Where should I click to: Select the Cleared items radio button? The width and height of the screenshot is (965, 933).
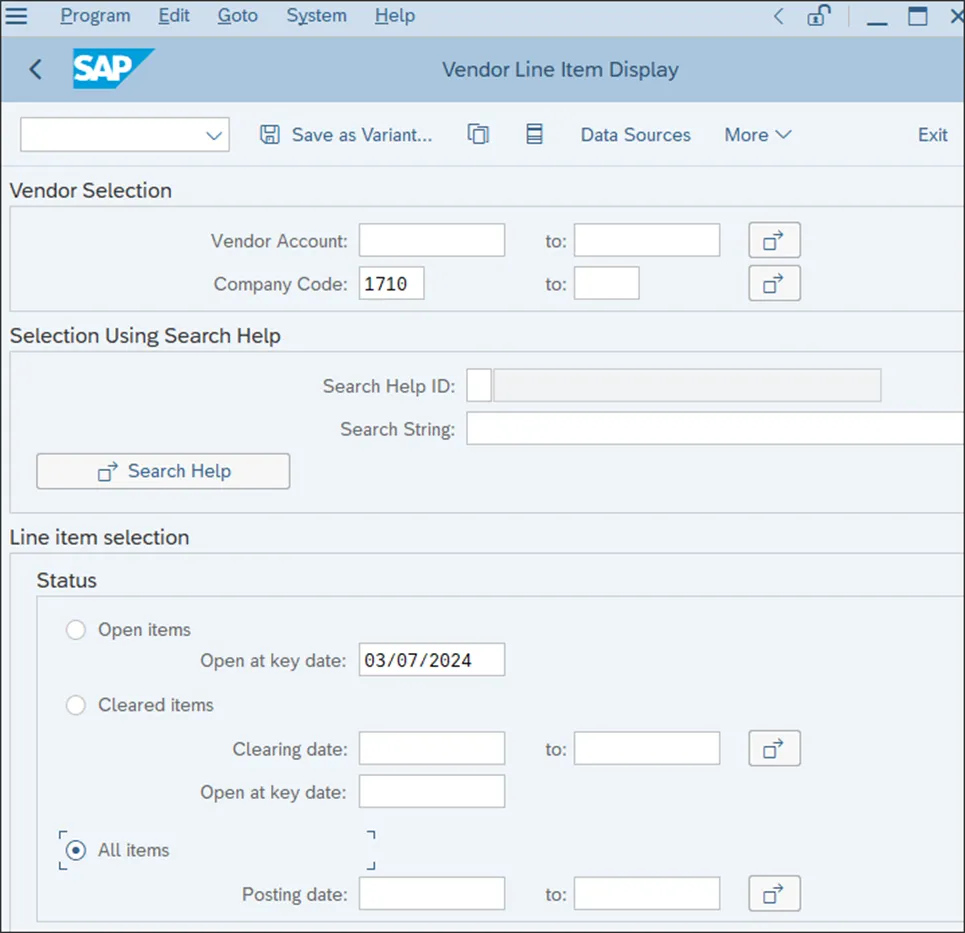pyautogui.click(x=76, y=705)
